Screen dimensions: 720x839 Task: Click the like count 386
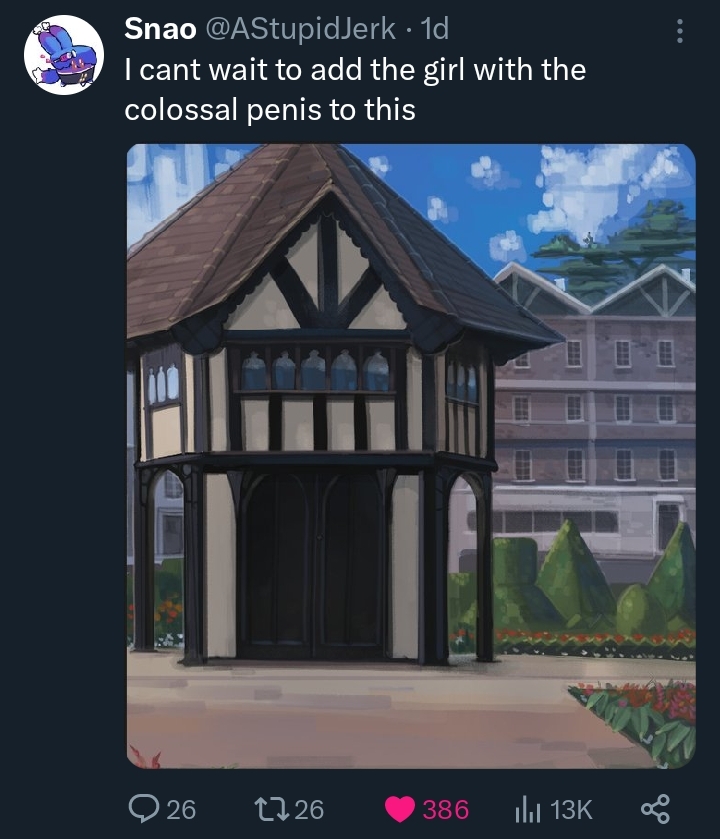446,809
